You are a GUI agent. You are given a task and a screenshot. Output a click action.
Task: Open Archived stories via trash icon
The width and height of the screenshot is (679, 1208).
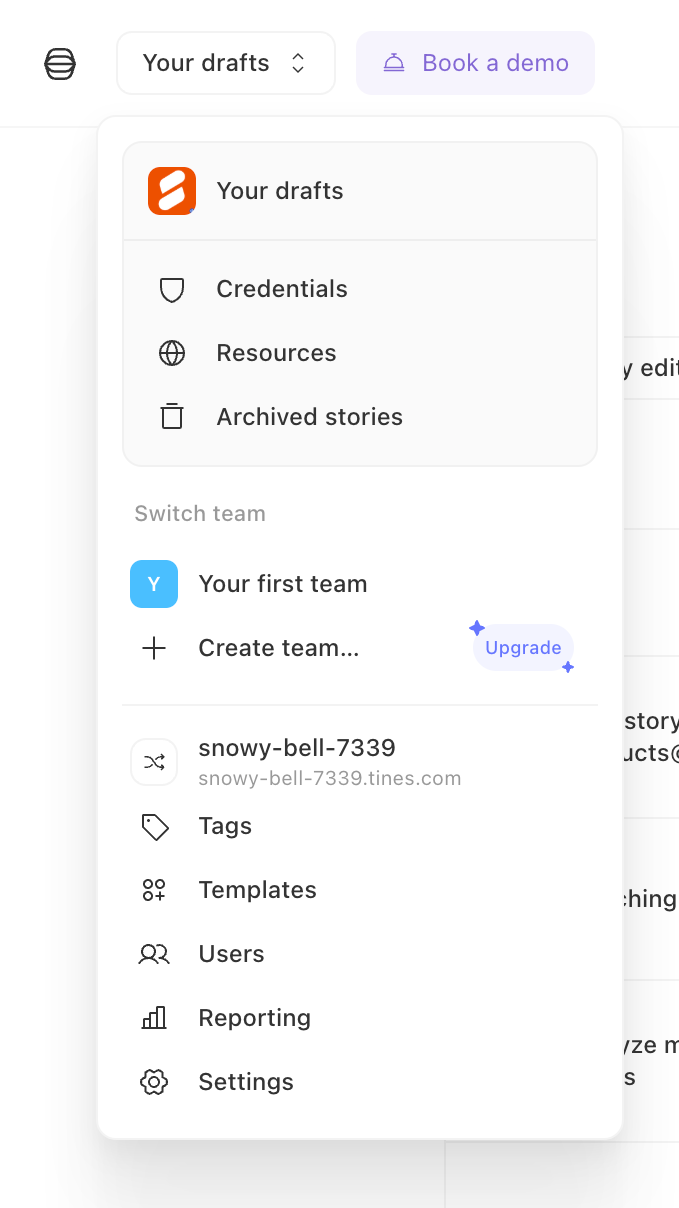172,417
